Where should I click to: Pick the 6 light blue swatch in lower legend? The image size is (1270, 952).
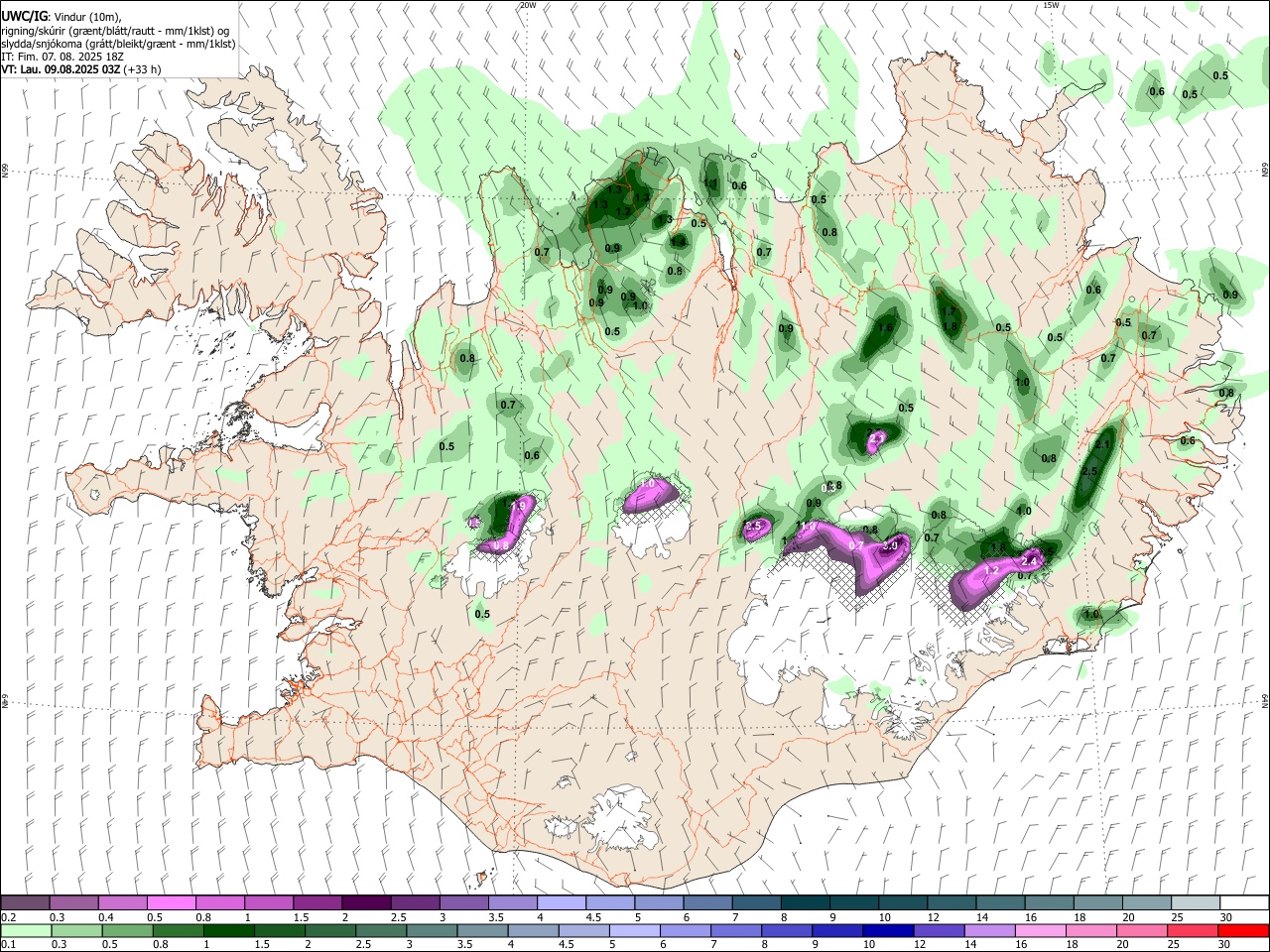click(686, 930)
